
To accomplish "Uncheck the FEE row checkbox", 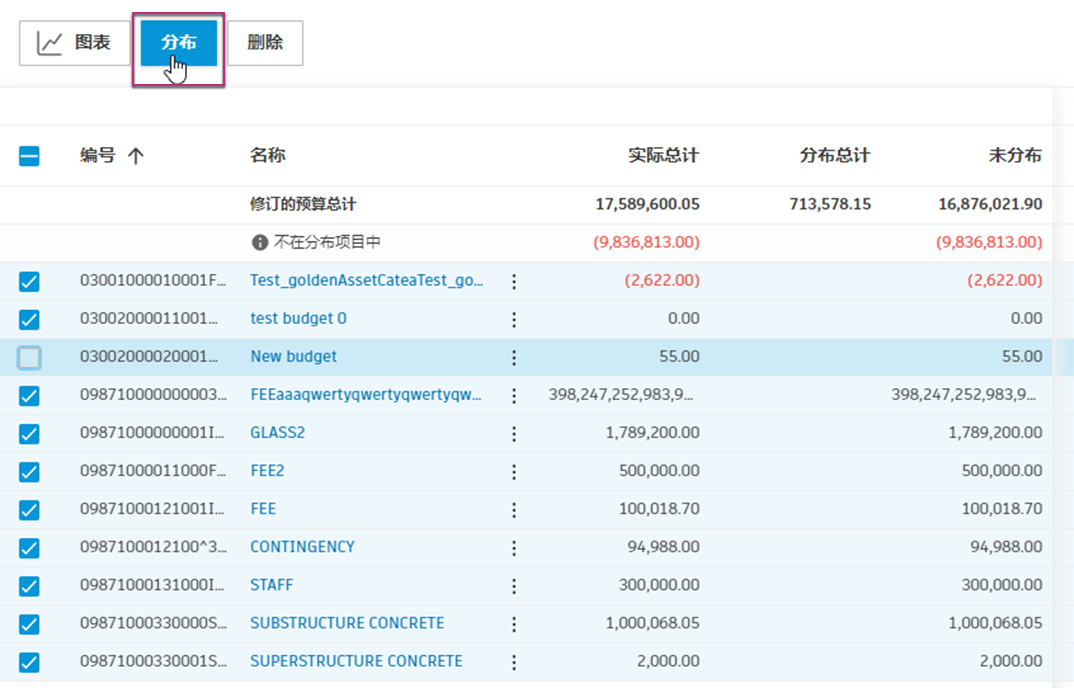I will pyautogui.click(x=29, y=510).
